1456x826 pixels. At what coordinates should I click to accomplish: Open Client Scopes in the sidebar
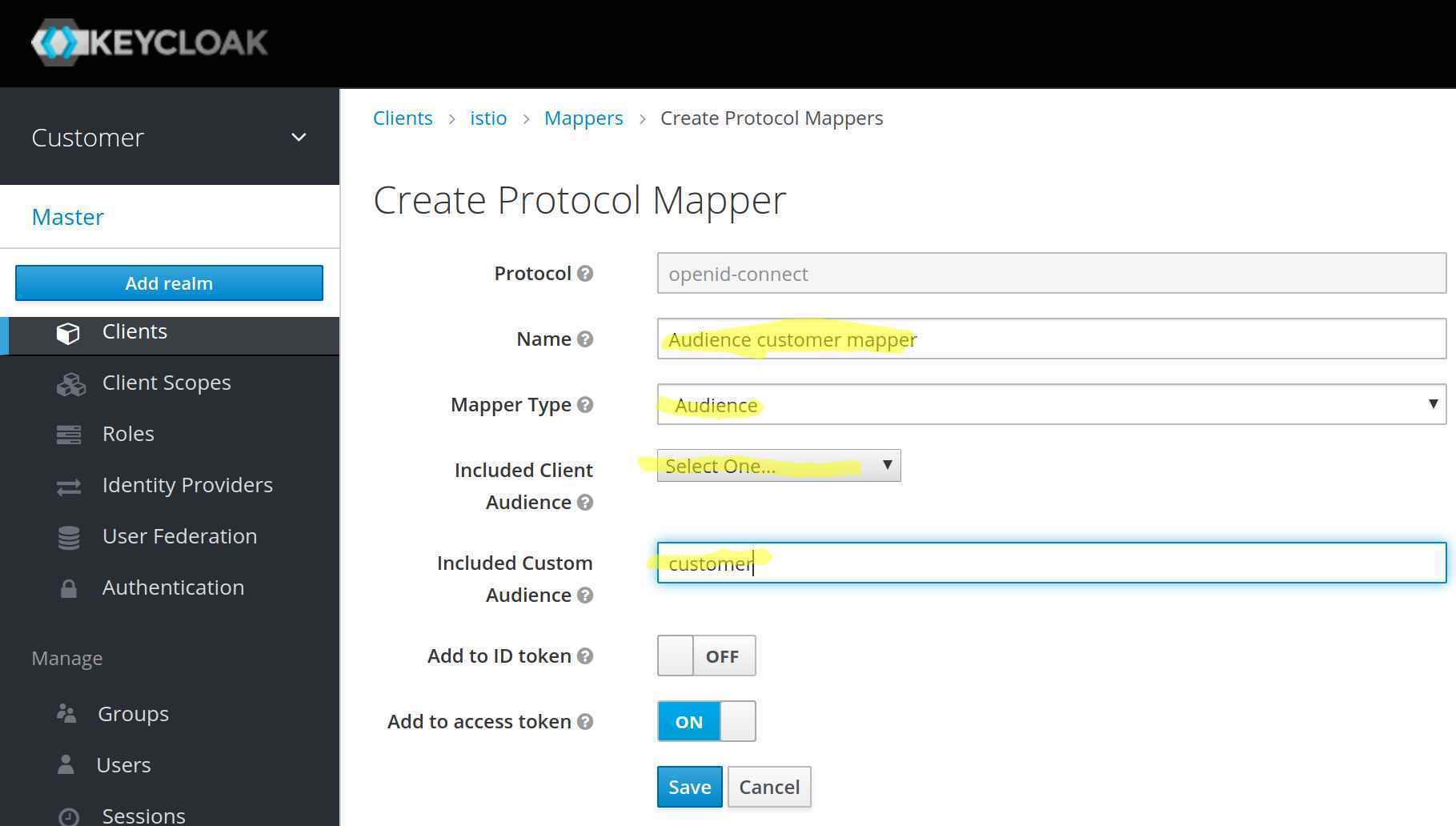pyautogui.click(x=166, y=383)
